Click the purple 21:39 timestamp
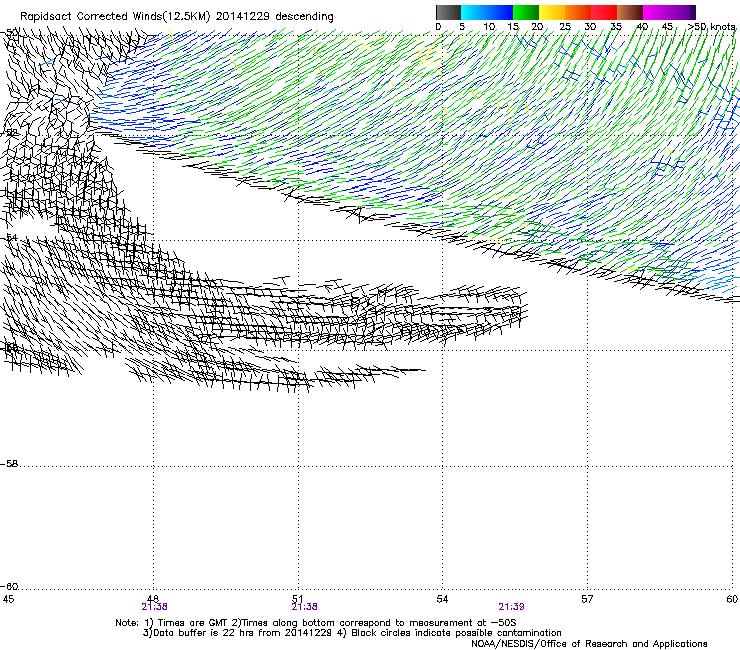 click(x=512, y=607)
